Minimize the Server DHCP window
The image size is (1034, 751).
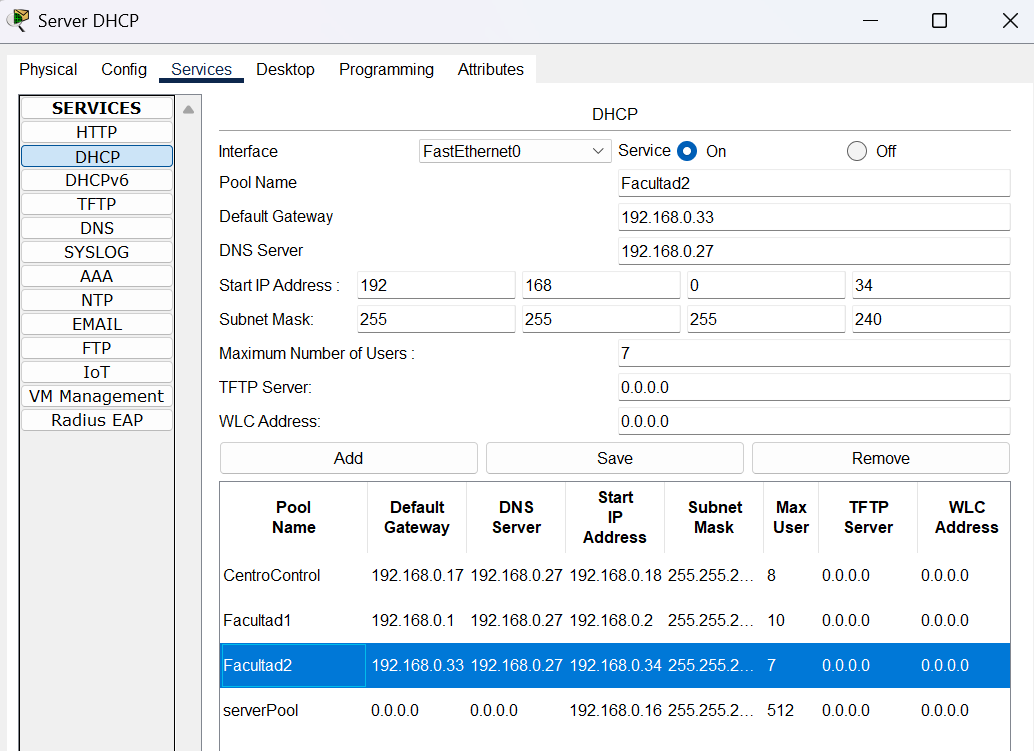[870, 20]
